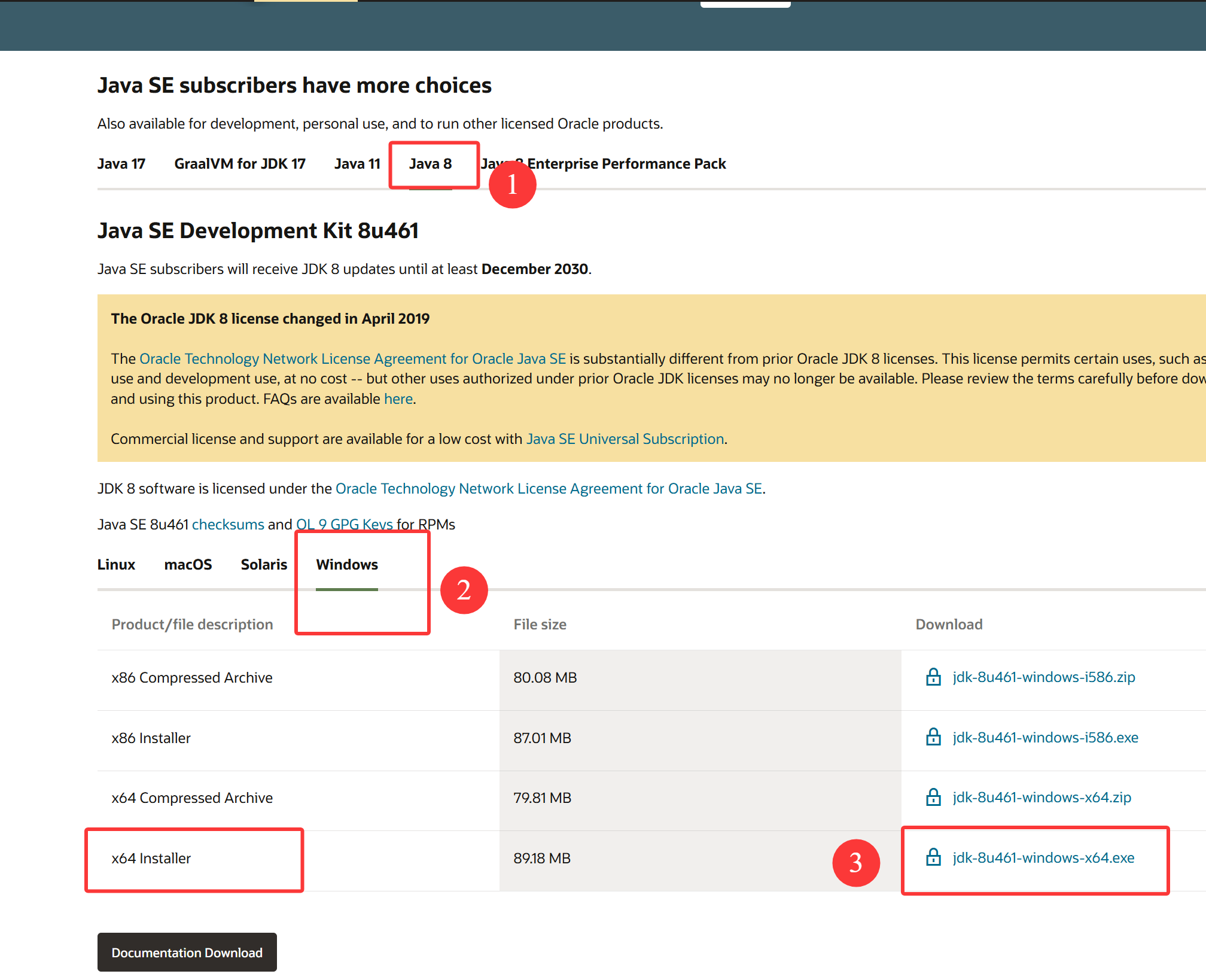The width and height of the screenshot is (1206, 980).
Task: Open Java SE Universal Subscription link
Action: tap(625, 439)
